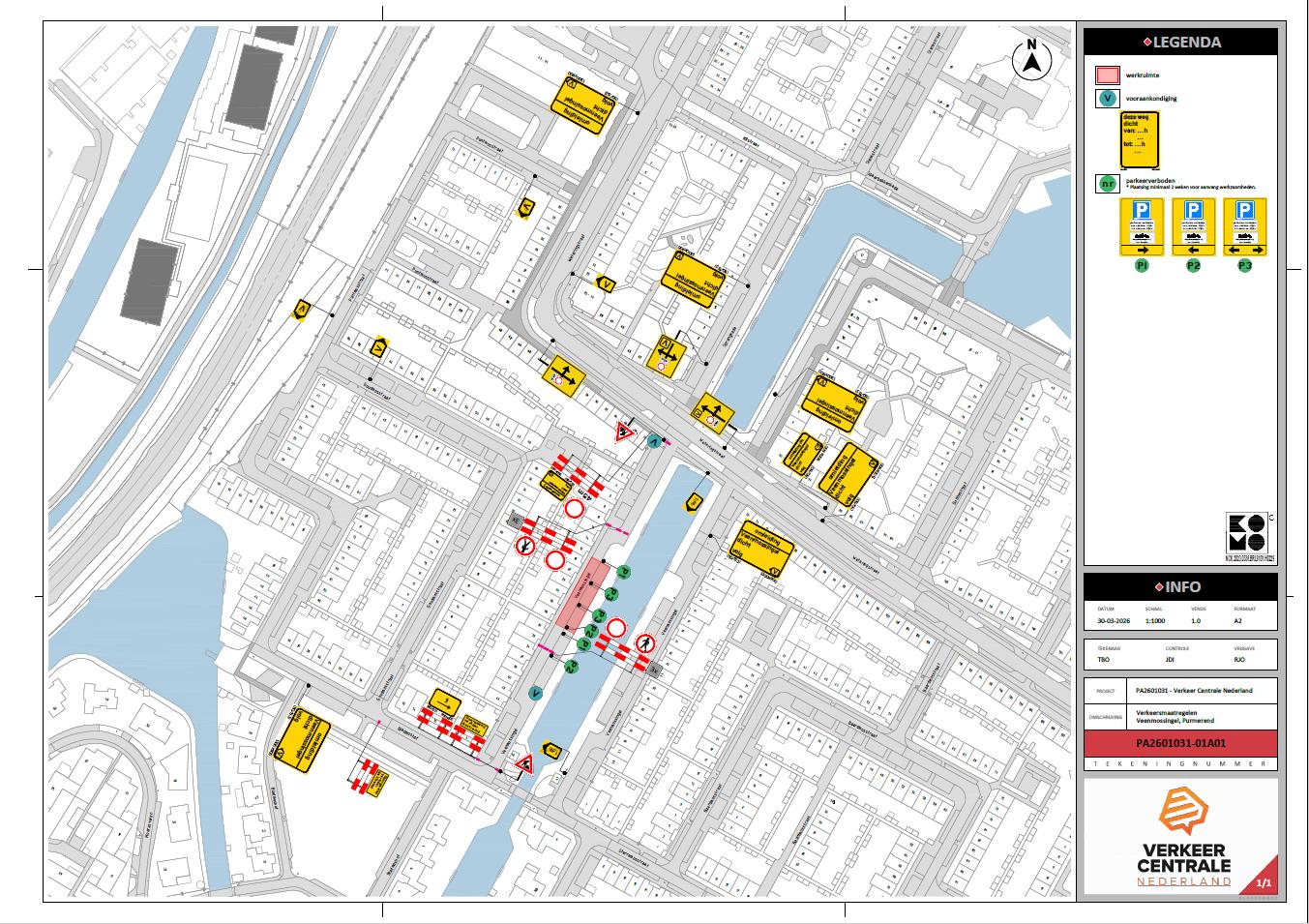Click the KOMO certification mark
This screenshot has height=924, width=1309.
click(1248, 534)
